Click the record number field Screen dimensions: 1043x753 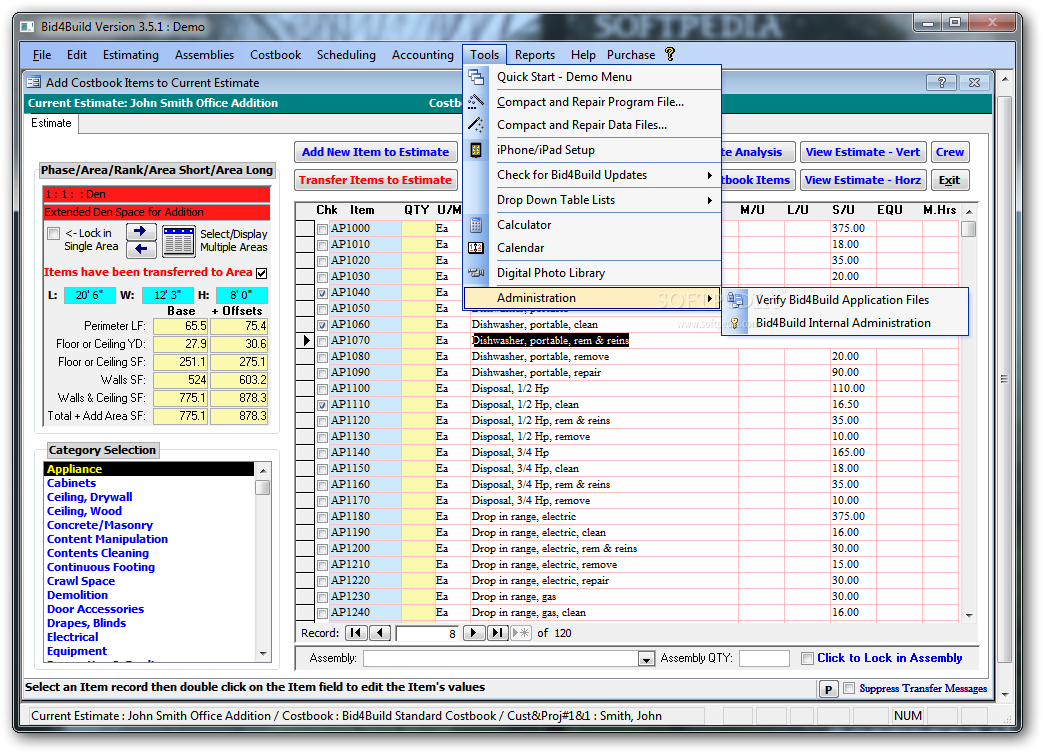pyautogui.click(x=427, y=633)
